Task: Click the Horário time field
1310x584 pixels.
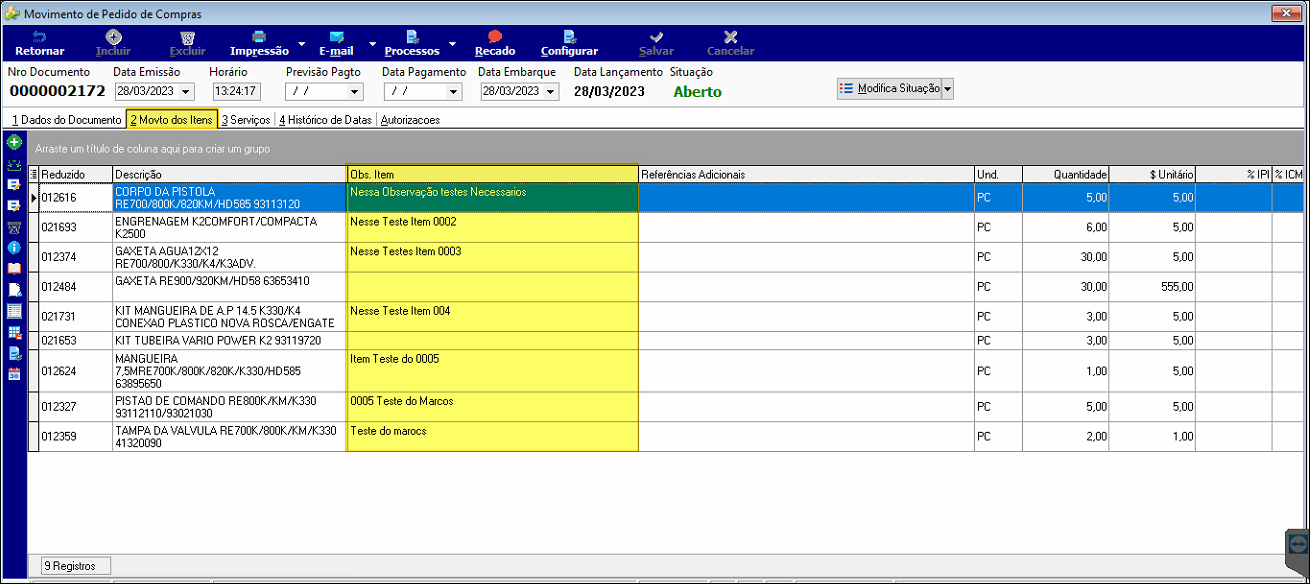Action: 236,91
